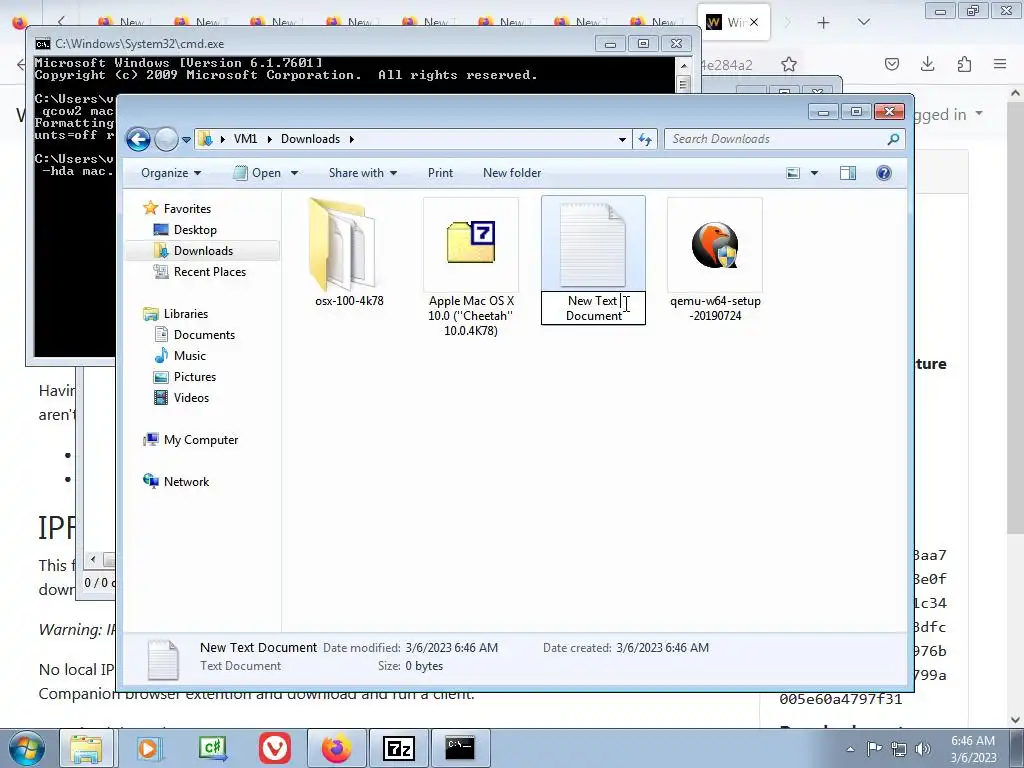Open Firefox hamburger application menu

point(1000,64)
